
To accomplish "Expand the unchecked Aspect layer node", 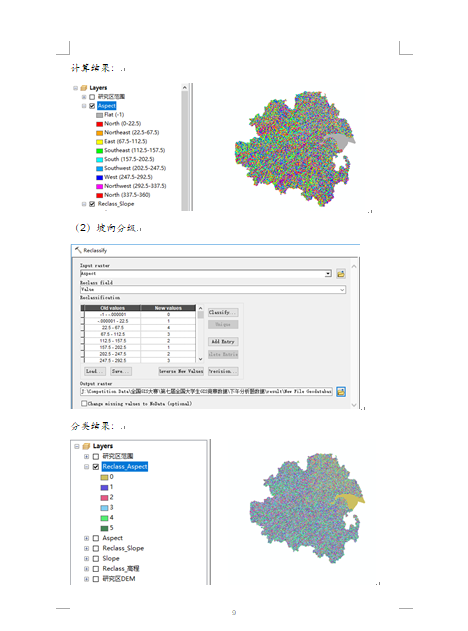I will tap(87, 538).
